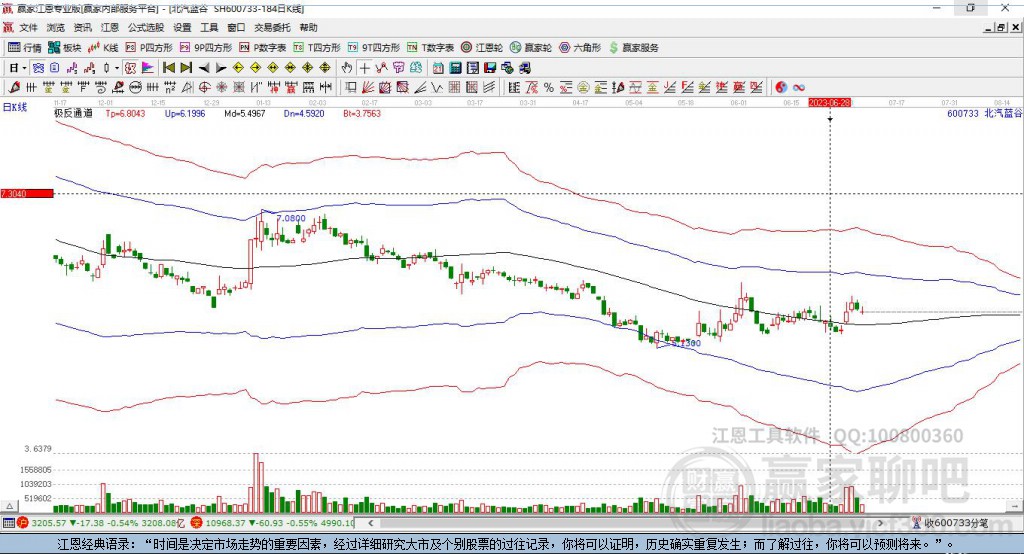Click the 7.3040 red price label
1024x554 pixels.
[27, 193]
